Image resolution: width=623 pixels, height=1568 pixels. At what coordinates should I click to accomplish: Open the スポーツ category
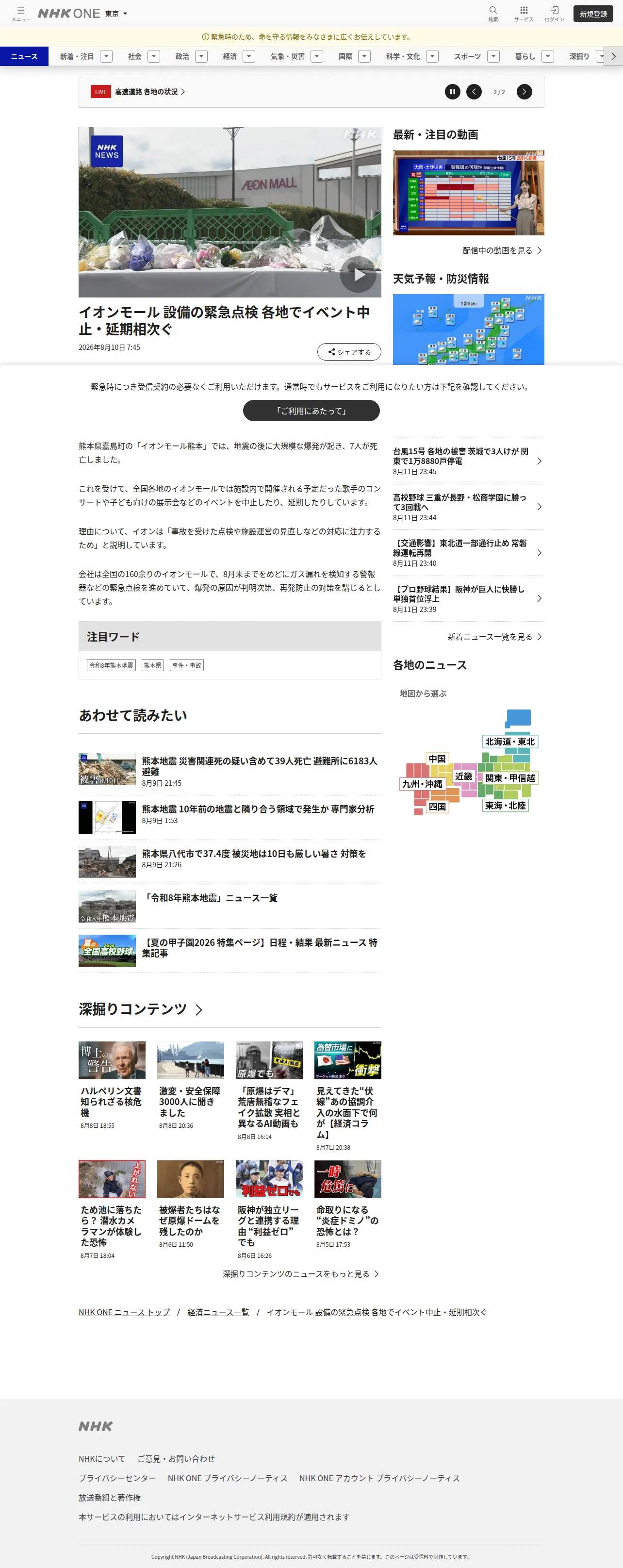click(x=467, y=57)
